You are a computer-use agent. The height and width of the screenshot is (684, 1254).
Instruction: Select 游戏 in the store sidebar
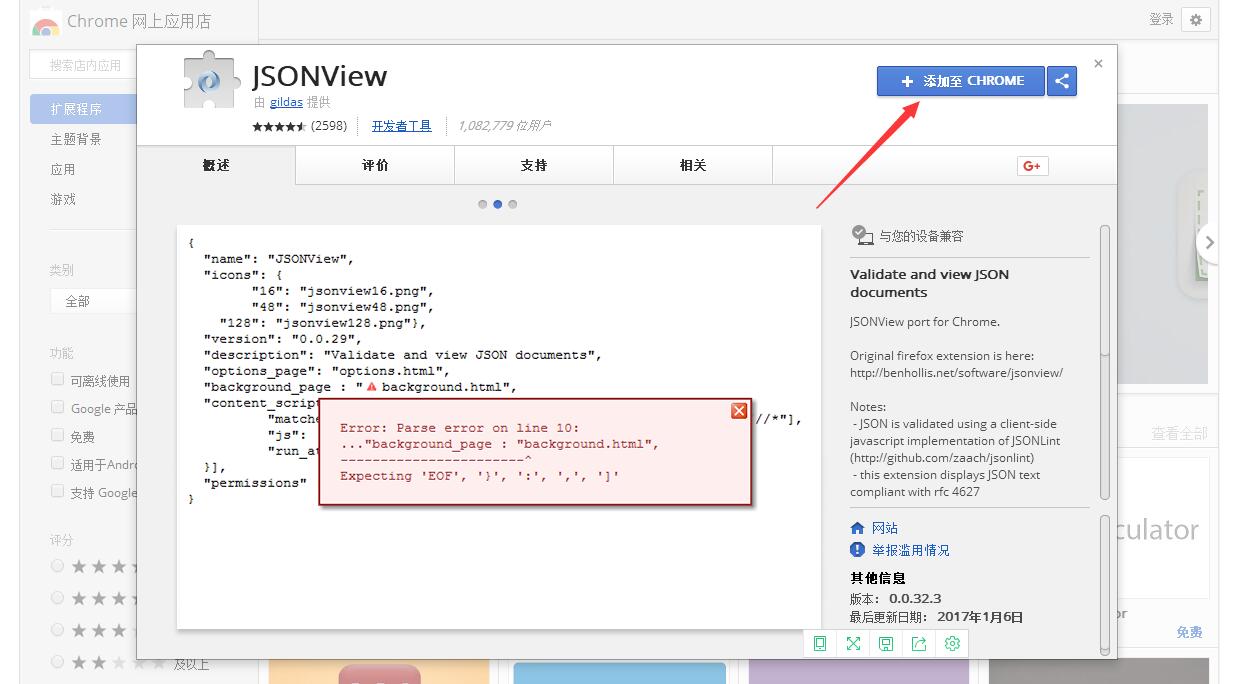coord(63,199)
